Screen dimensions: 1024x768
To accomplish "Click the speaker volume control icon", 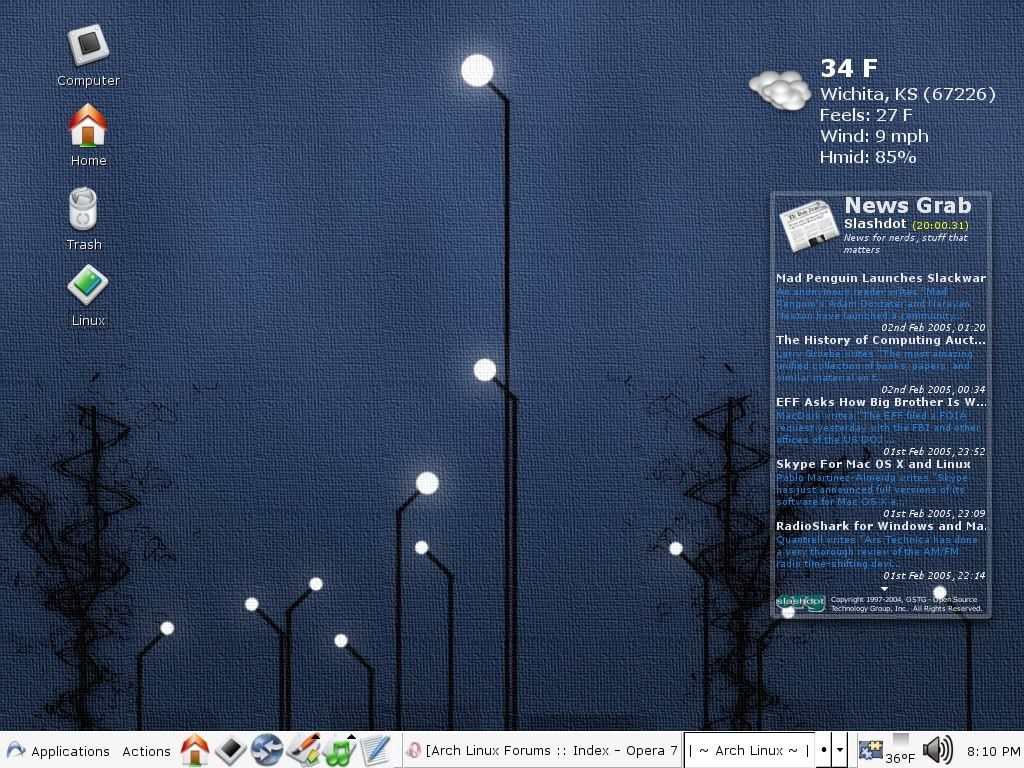I will click(x=937, y=750).
